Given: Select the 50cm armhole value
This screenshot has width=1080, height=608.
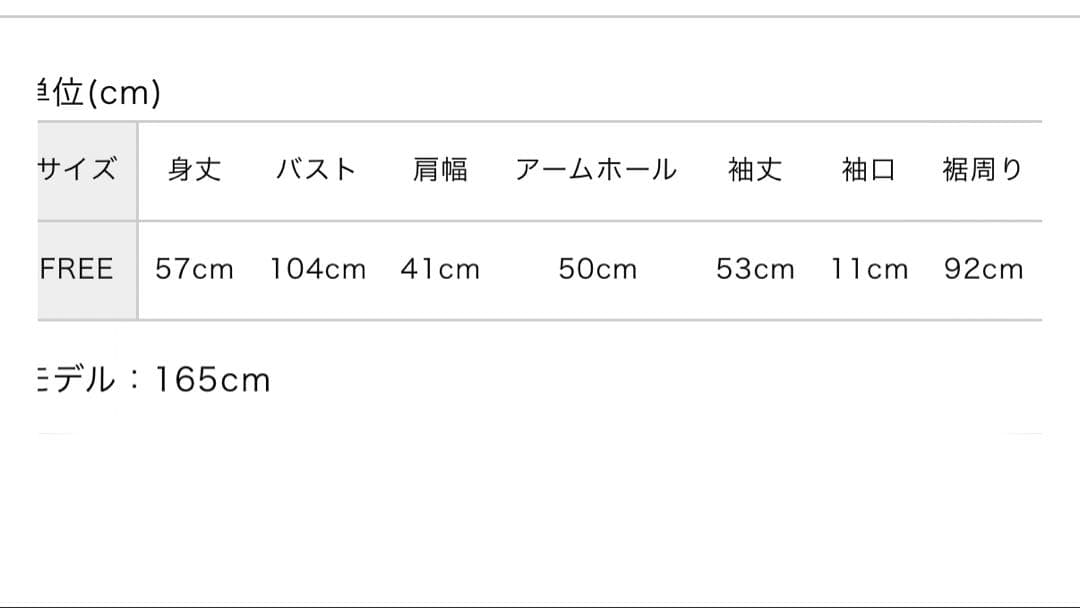Looking at the screenshot, I should 597,270.
